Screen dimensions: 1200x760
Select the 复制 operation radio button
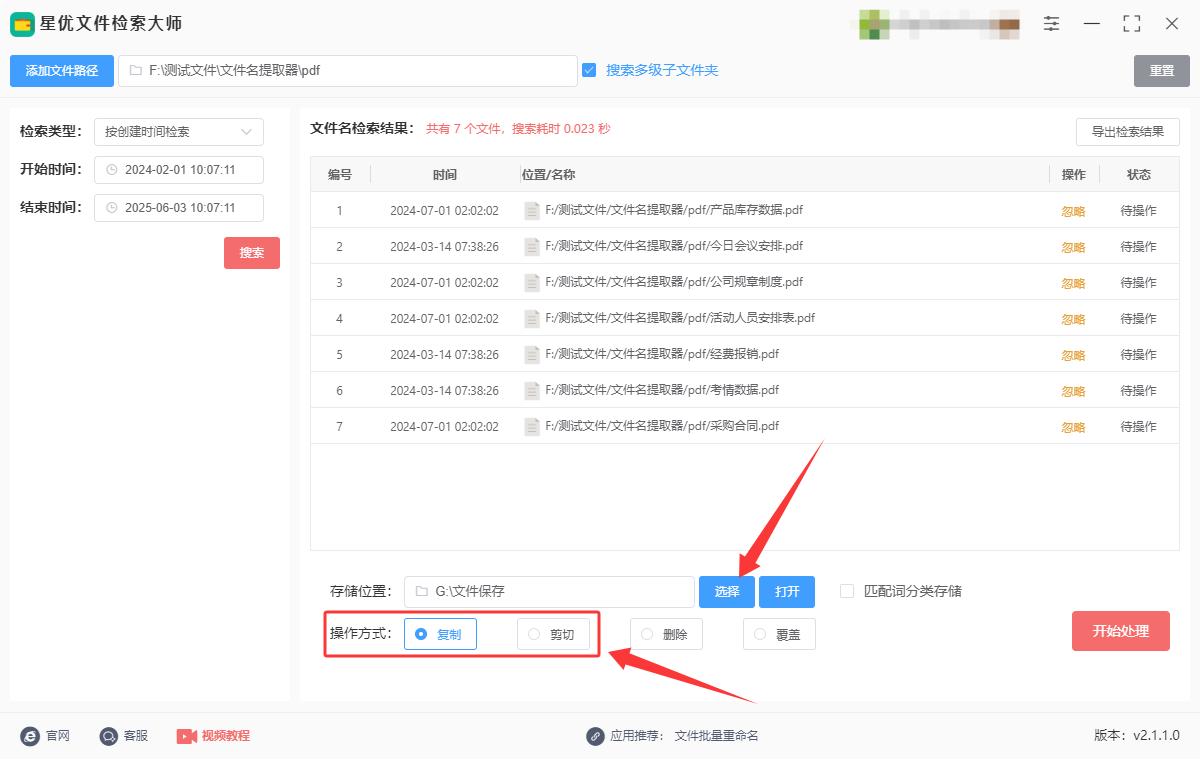coord(421,634)
